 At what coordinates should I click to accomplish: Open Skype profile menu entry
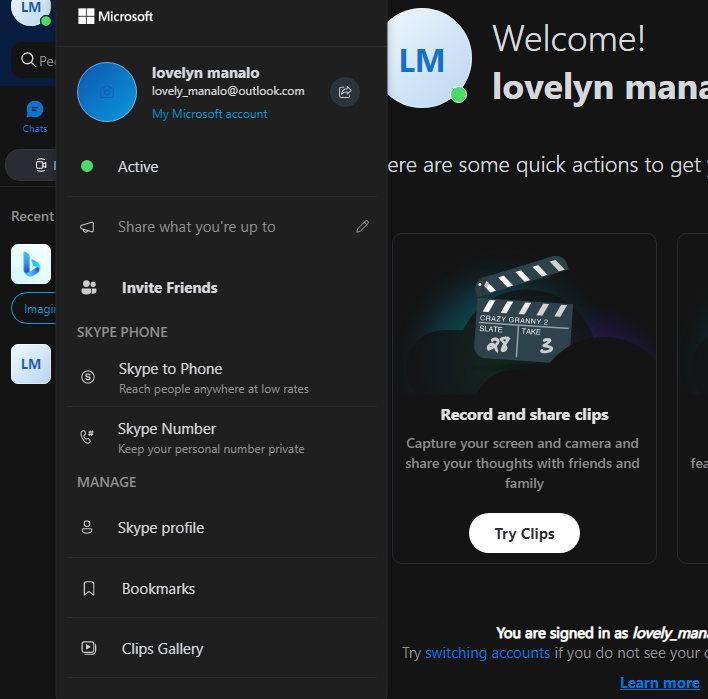pyautogui.click(x=222, y=527)
